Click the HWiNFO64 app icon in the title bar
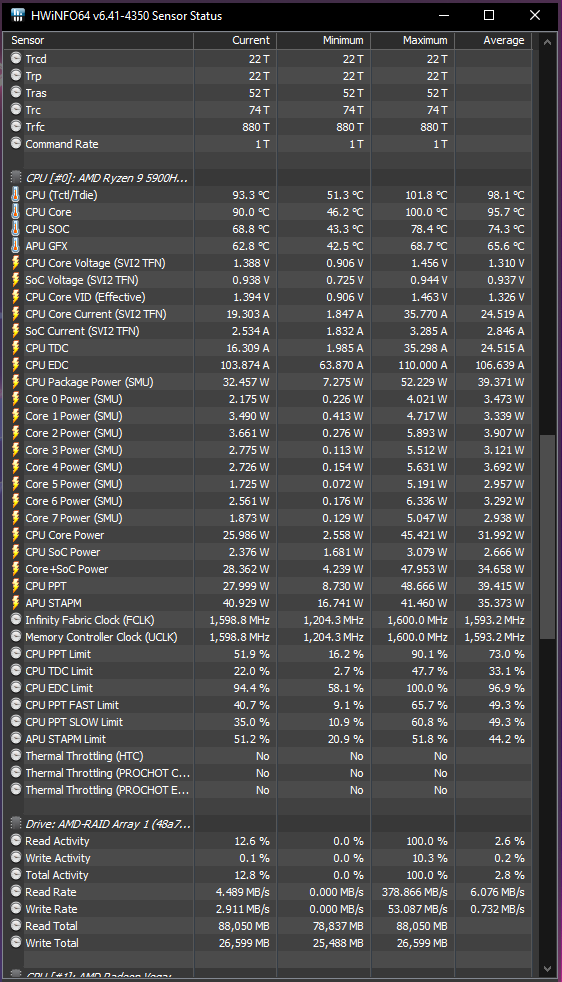Screen dimensions: 562x982 [17, 15]
